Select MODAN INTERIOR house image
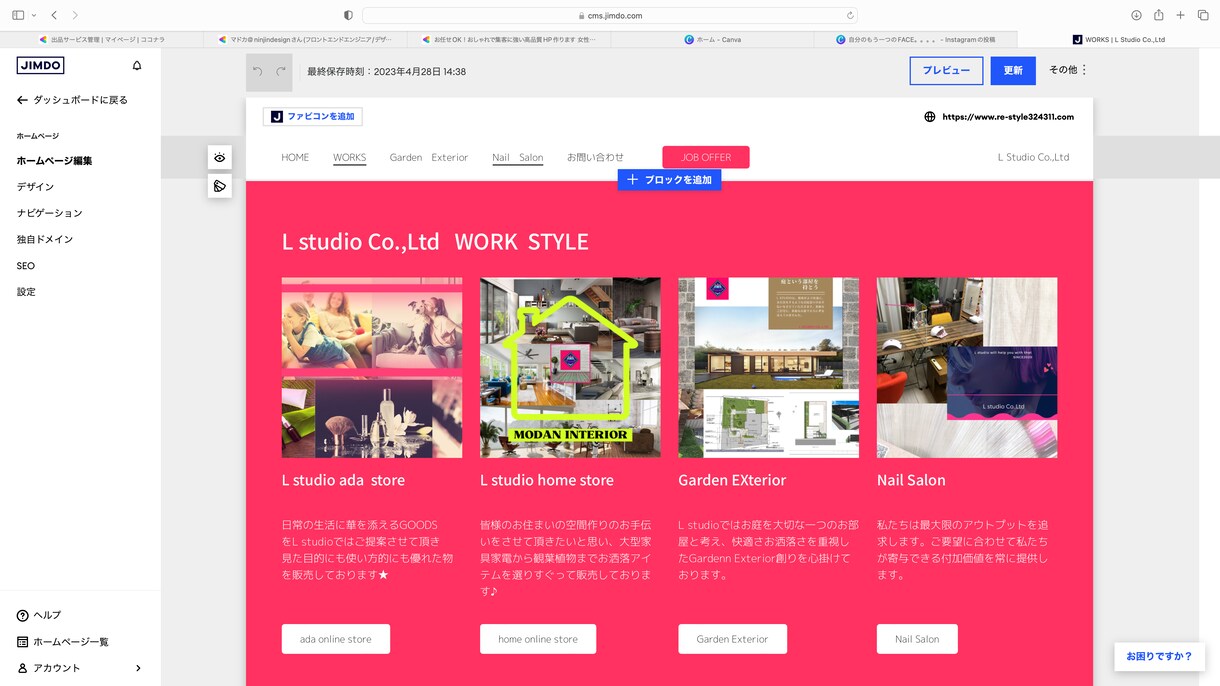Viewport: 1220px width, 686px height. [570, 368]
